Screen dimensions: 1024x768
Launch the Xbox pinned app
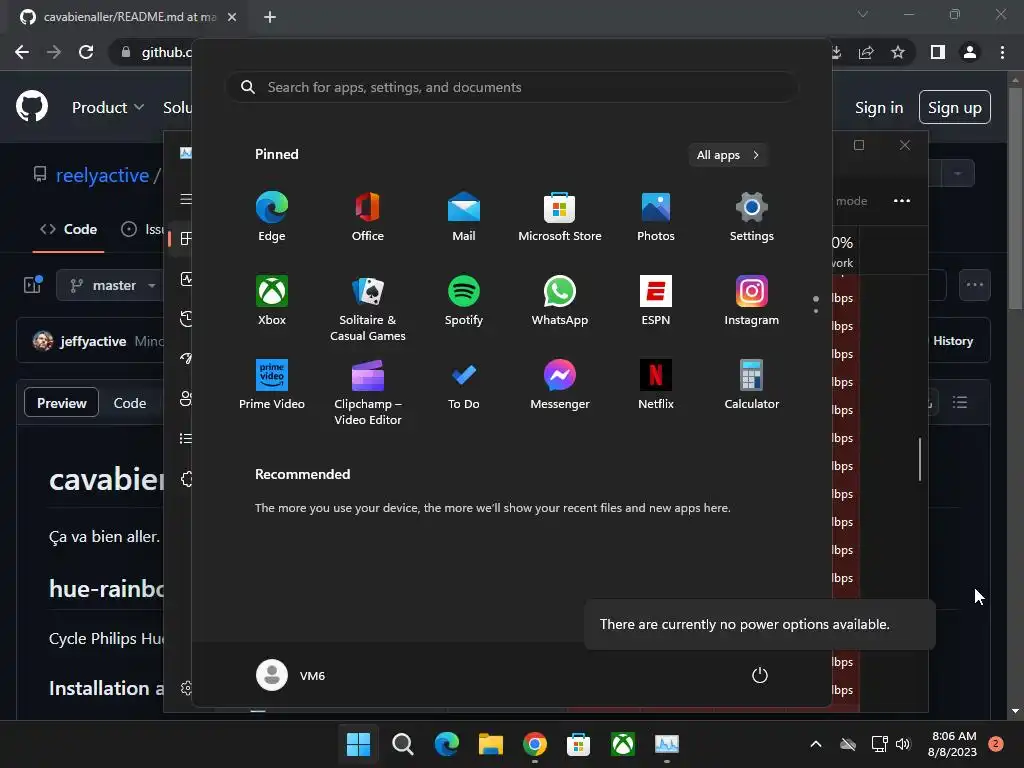click(x=272, y=301)
